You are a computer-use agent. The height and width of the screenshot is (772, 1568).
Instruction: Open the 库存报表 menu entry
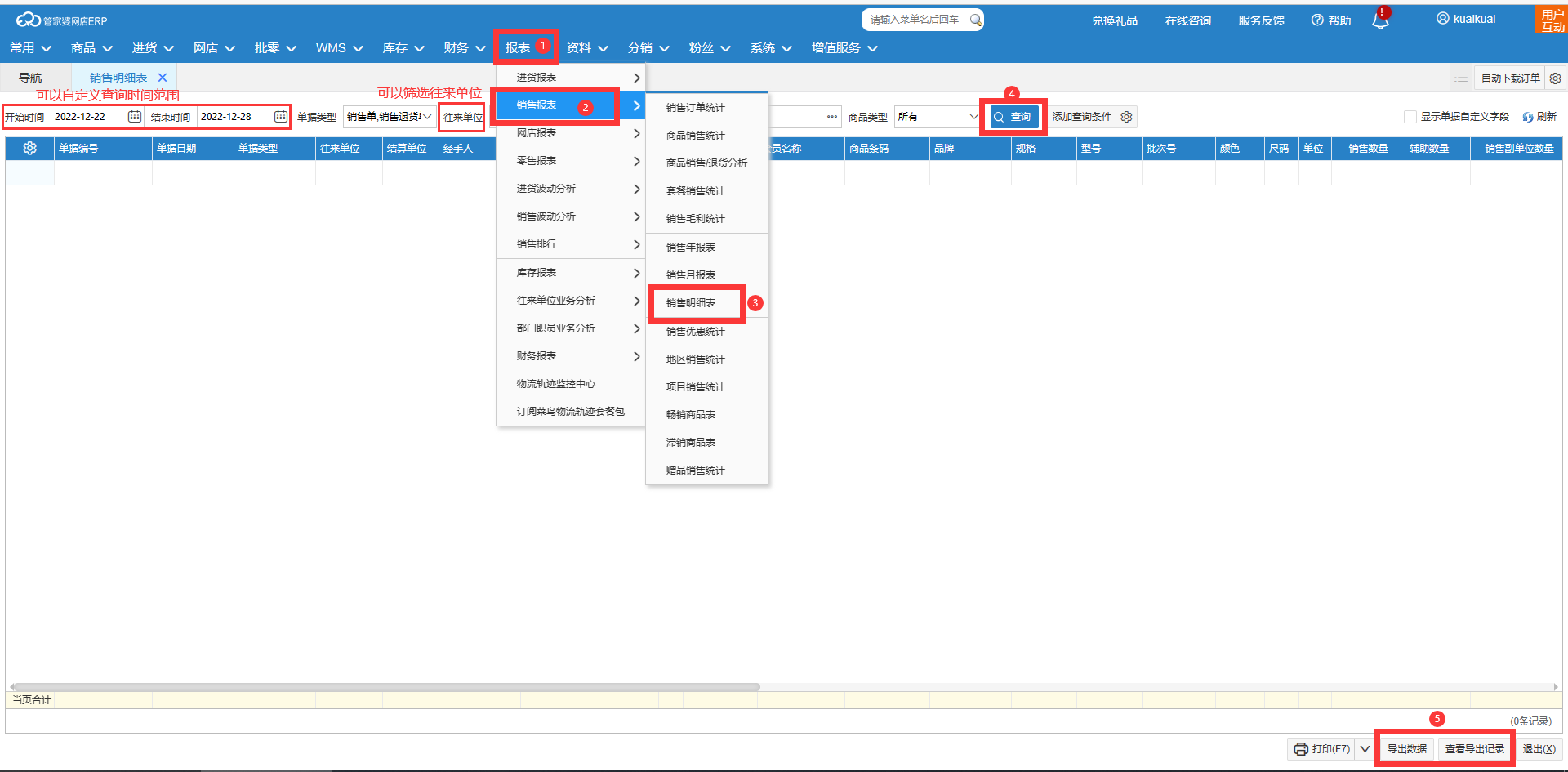click(537, 273)
